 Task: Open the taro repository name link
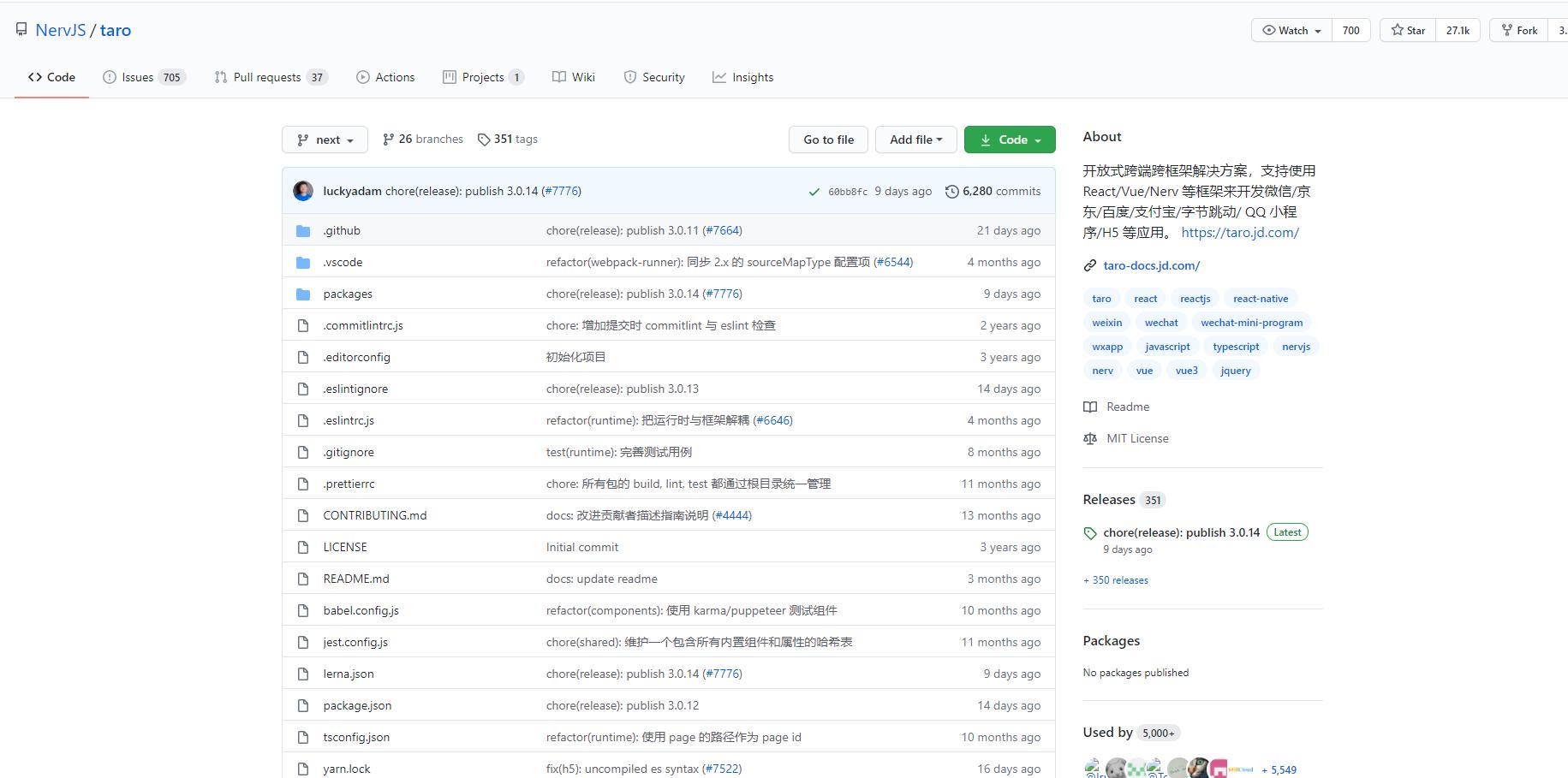116,30
